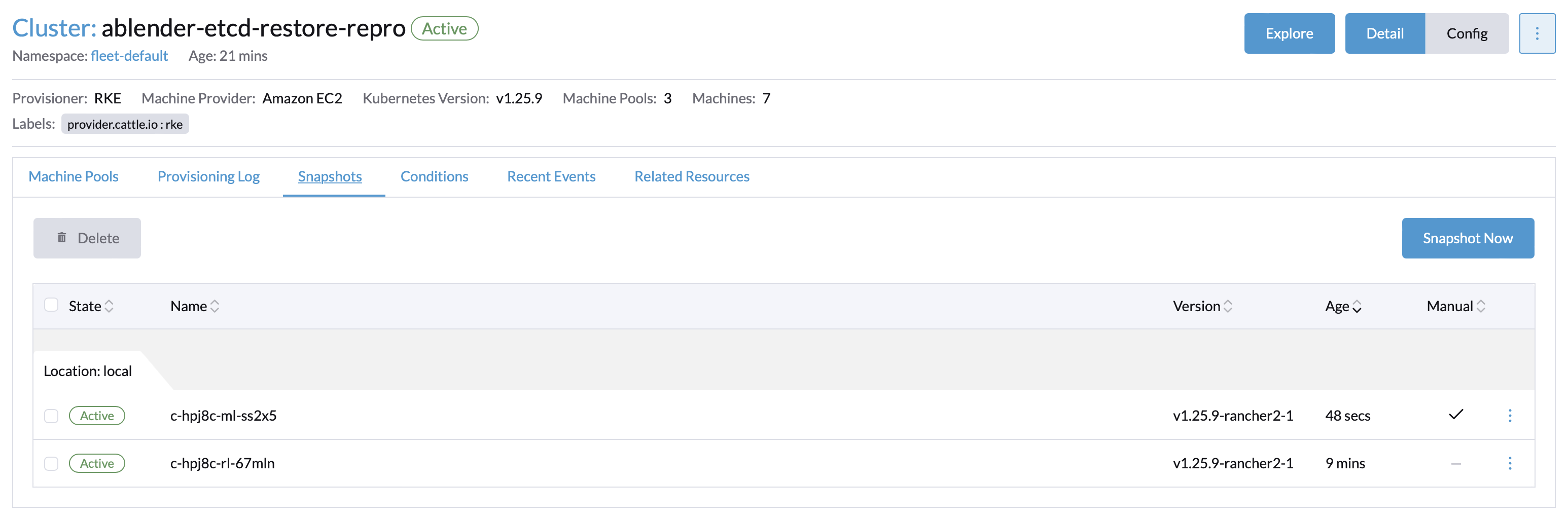Click the trash icon on the Delete button

coord(61,238)
